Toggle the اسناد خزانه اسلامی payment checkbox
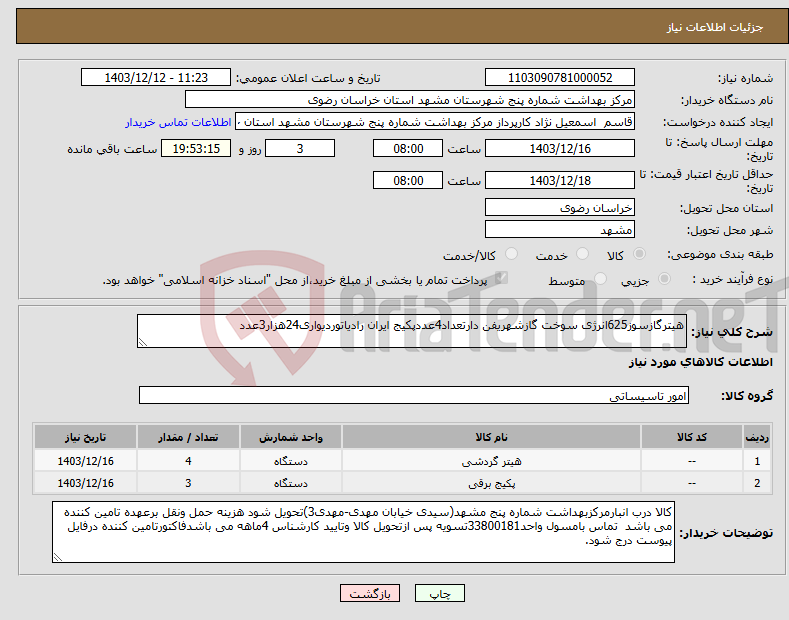 click(x=501, y=278)
